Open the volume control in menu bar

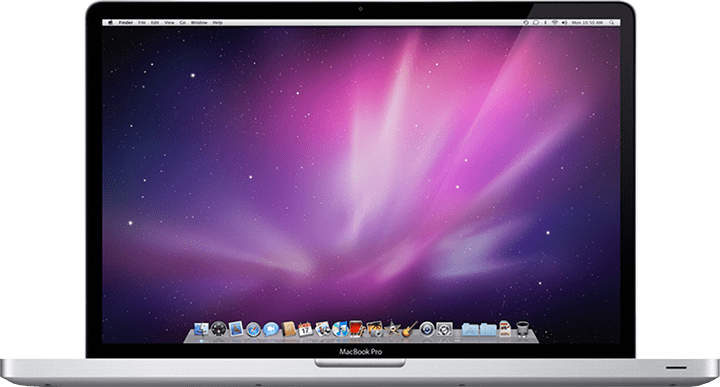click(564, 22)
